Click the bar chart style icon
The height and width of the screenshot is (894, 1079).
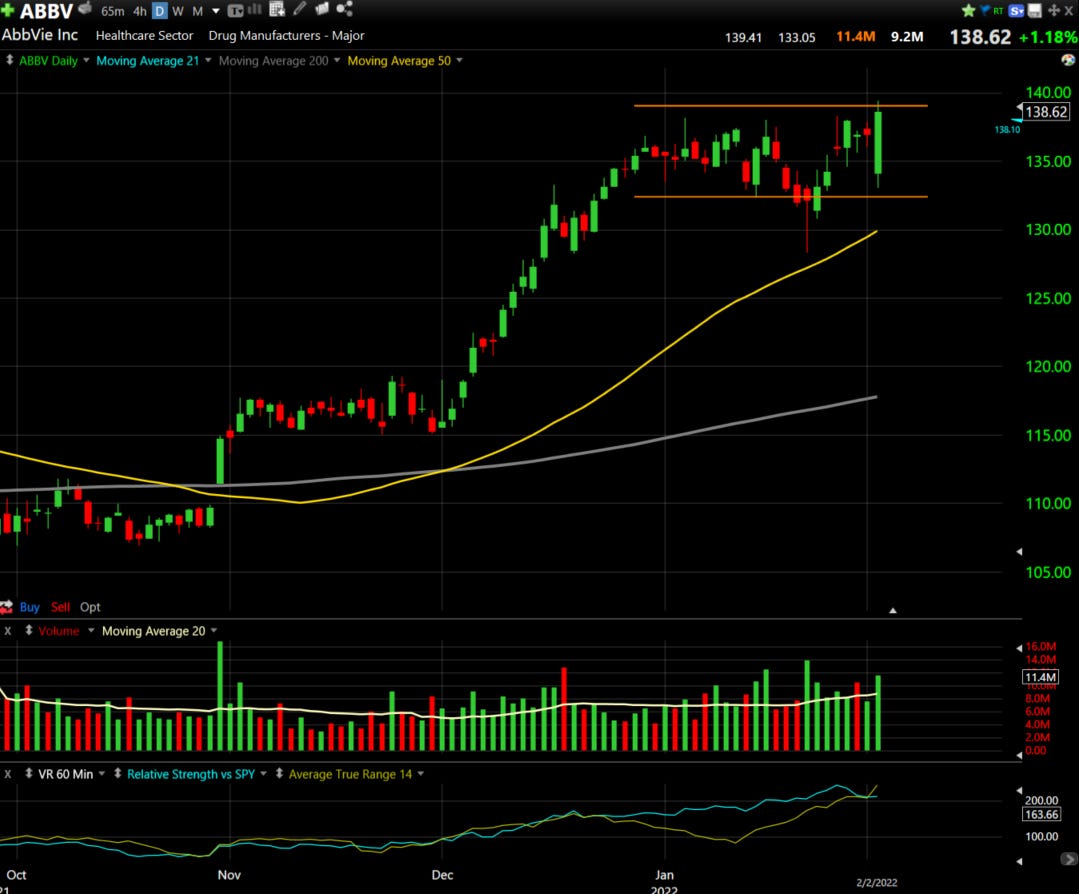(255, 10)
